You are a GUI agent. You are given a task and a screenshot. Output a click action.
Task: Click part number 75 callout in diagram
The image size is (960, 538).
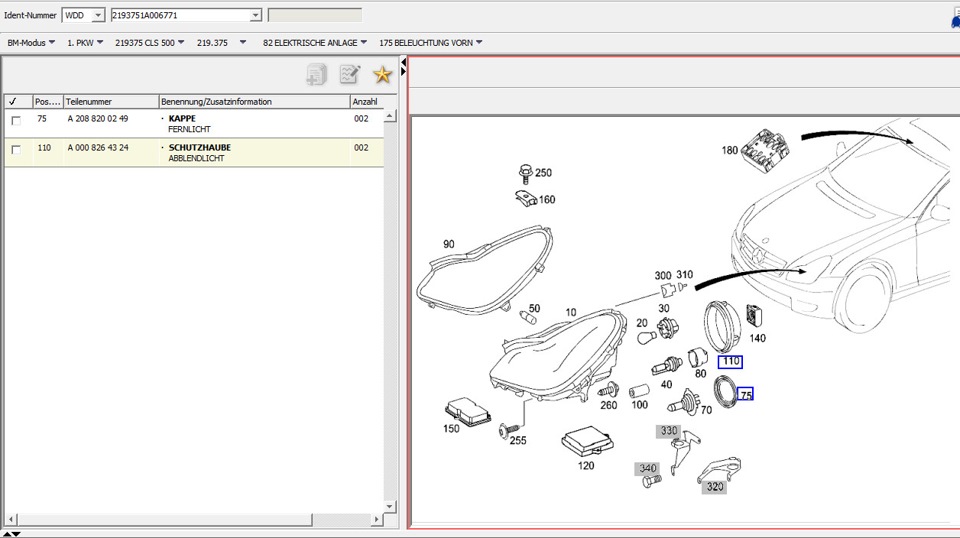click(x=745, y=395)
